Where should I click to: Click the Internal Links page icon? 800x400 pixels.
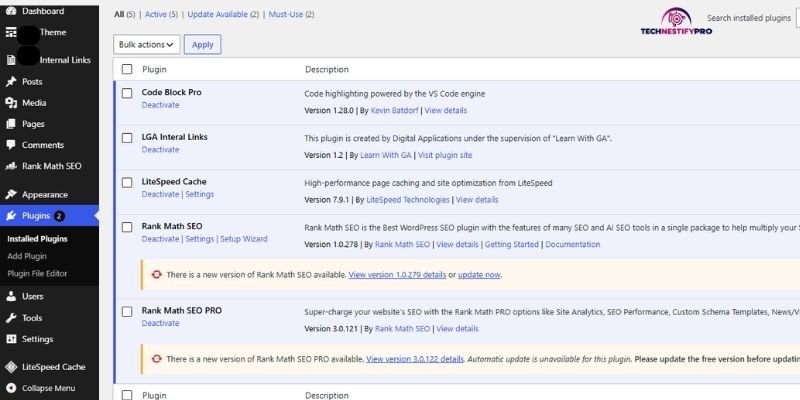tap(11, 60)
